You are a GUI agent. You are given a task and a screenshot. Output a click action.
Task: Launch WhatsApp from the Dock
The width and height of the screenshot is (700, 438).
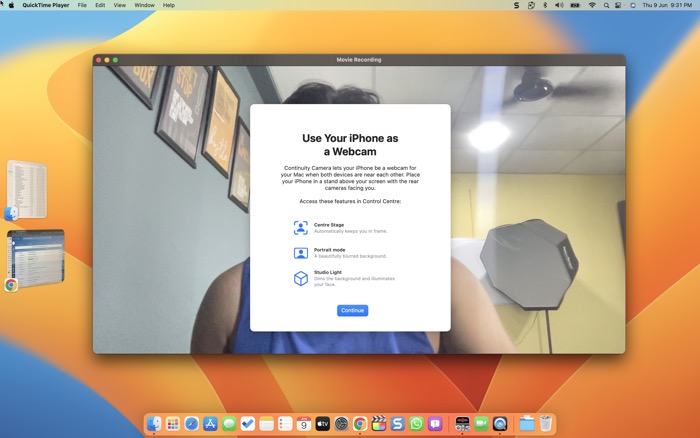point(416,423)
